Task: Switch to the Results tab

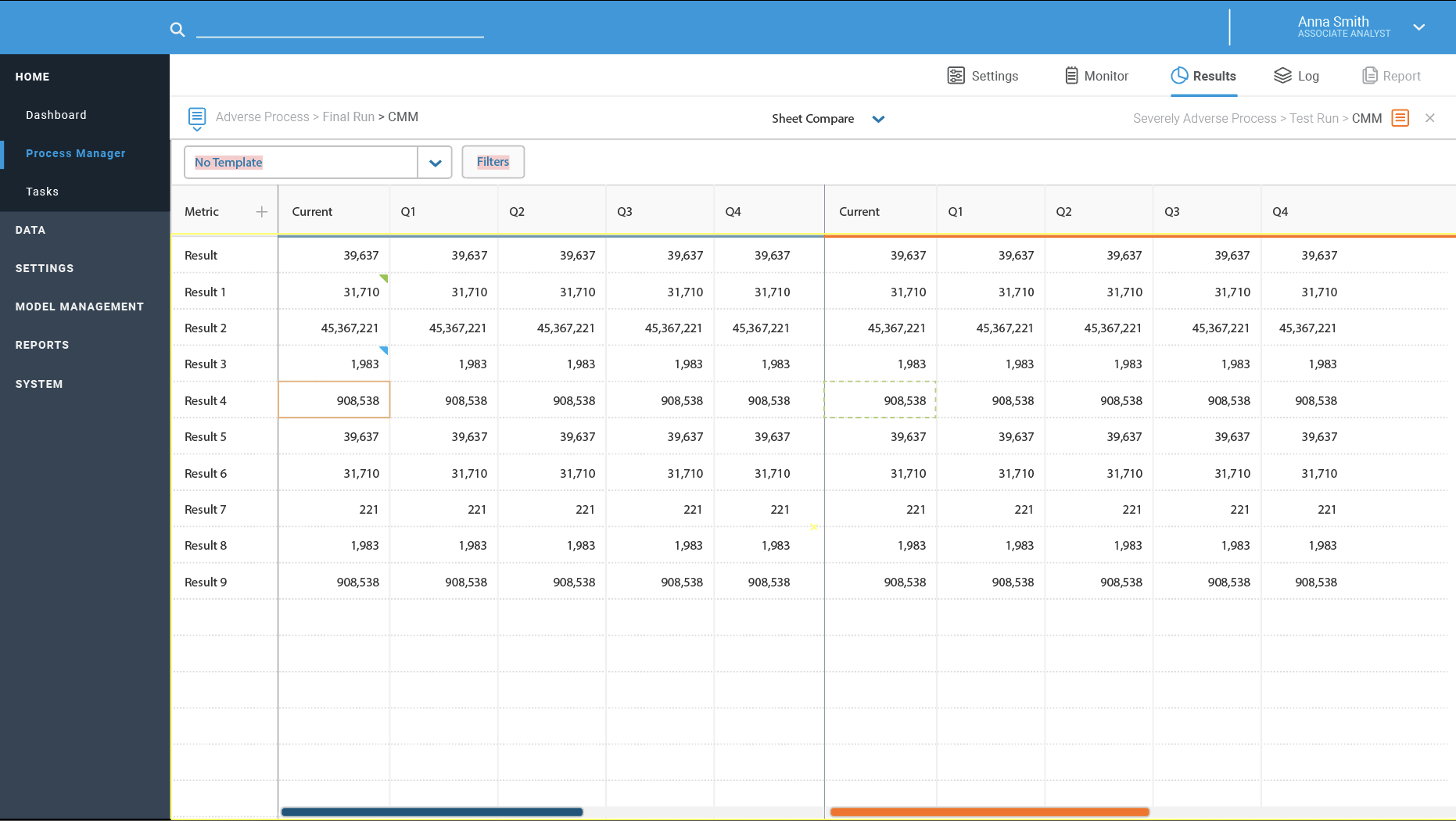Action: [1203, 76]
